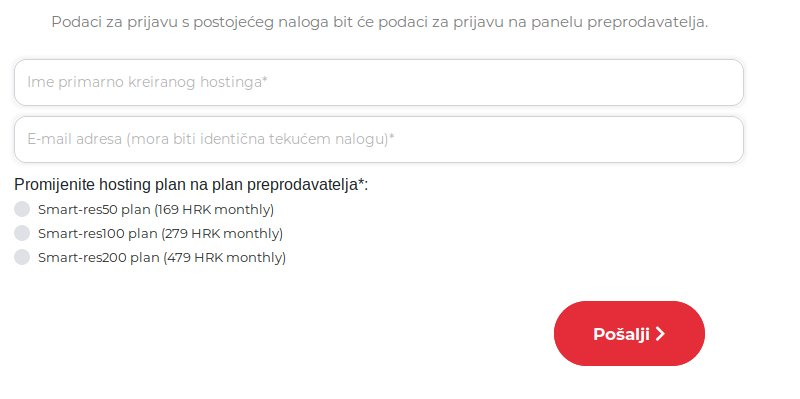This screenshot has height=399, width=800.
Task: Click into the E-mail adresa input field
Action: pos(379,140)
